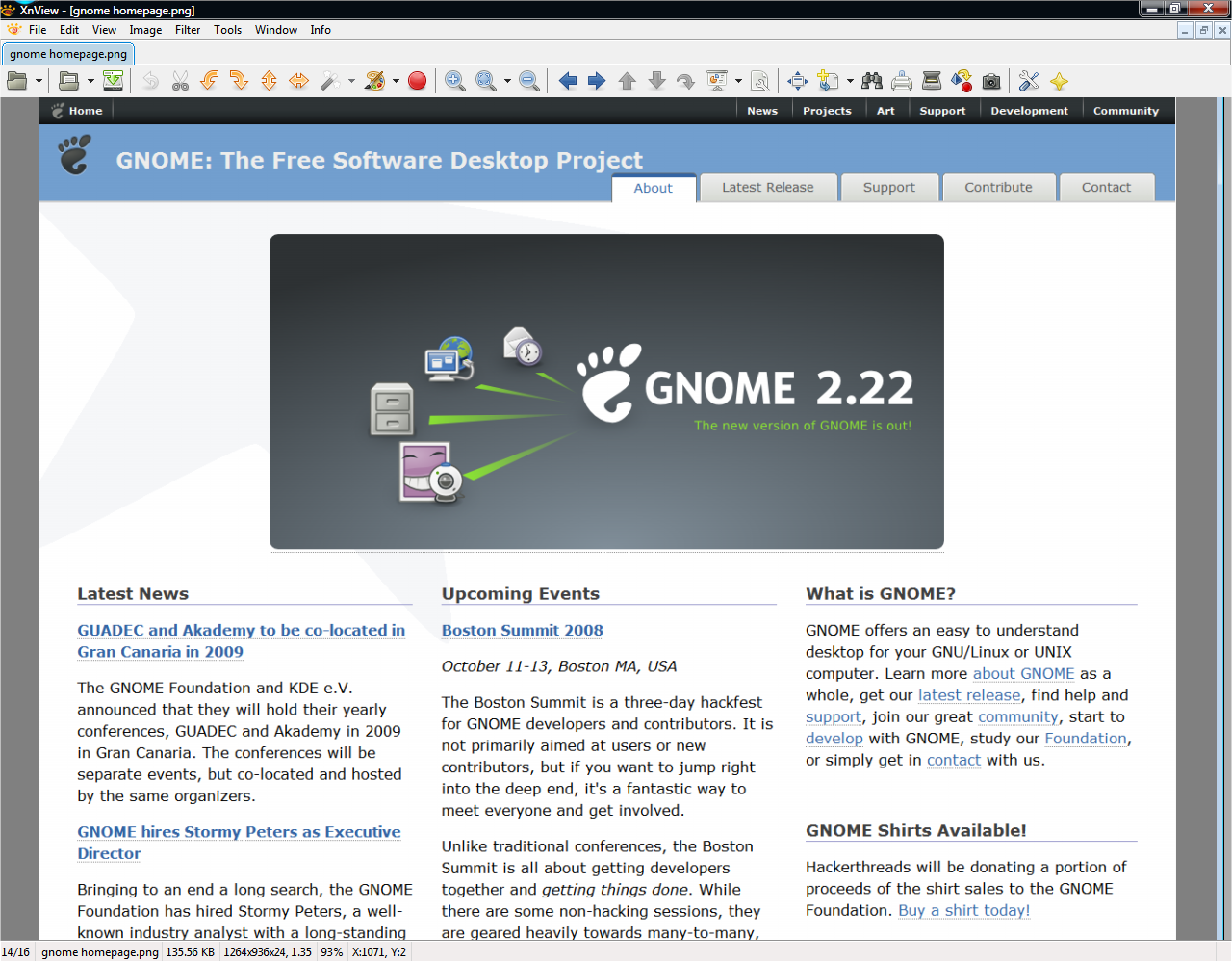The width and height of the screenshot is (1232, 962).
Task: Expand dropdown next to convert icon
Action: click(850, 81)
